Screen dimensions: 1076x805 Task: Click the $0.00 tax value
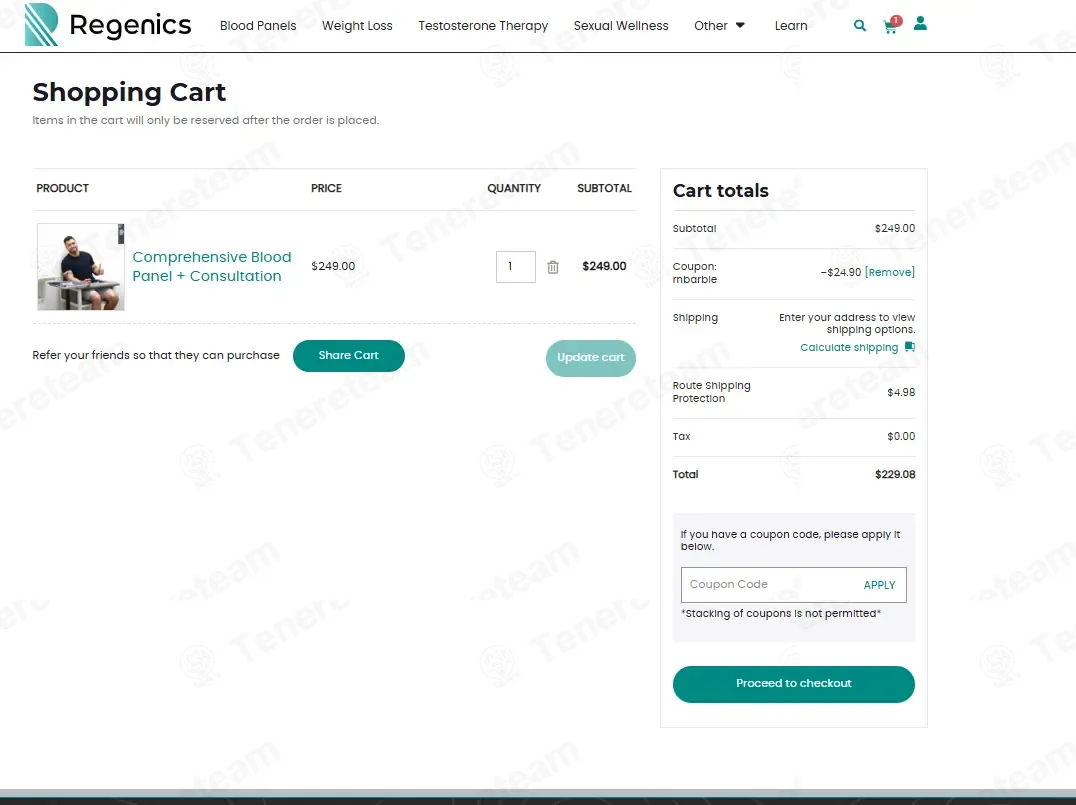(901, 436)
